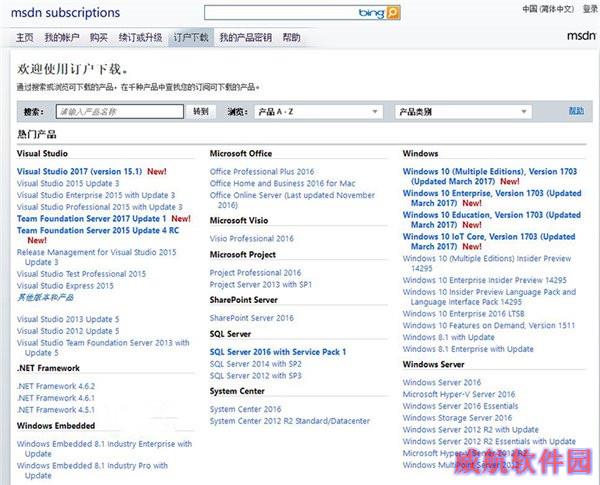This screenshot has height=485, width=600.
Task: Open Visual Studio 2017 (version 15.1) link
Action: coord(79,171)
